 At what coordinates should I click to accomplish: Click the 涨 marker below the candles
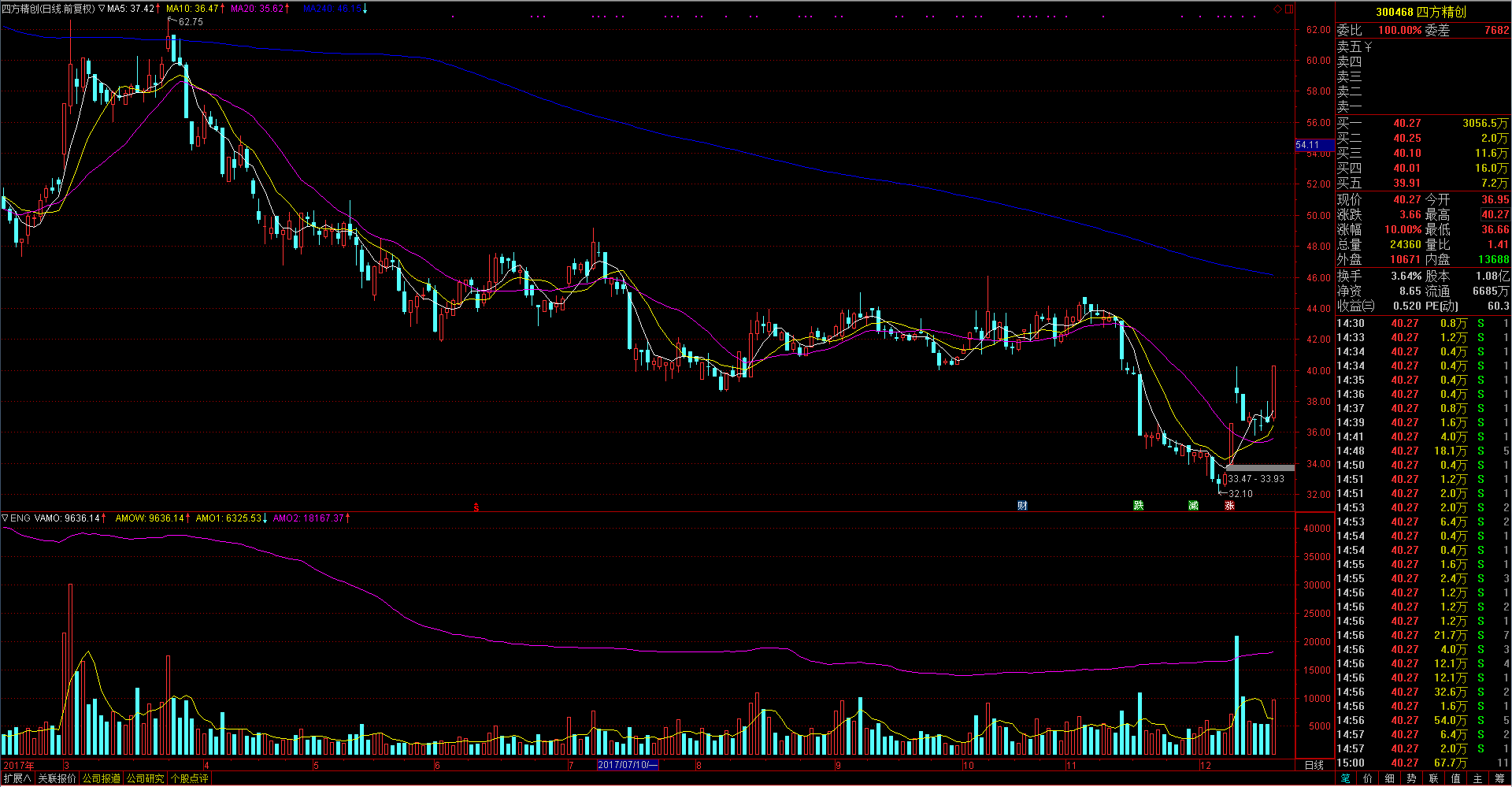pos(1229,506)
